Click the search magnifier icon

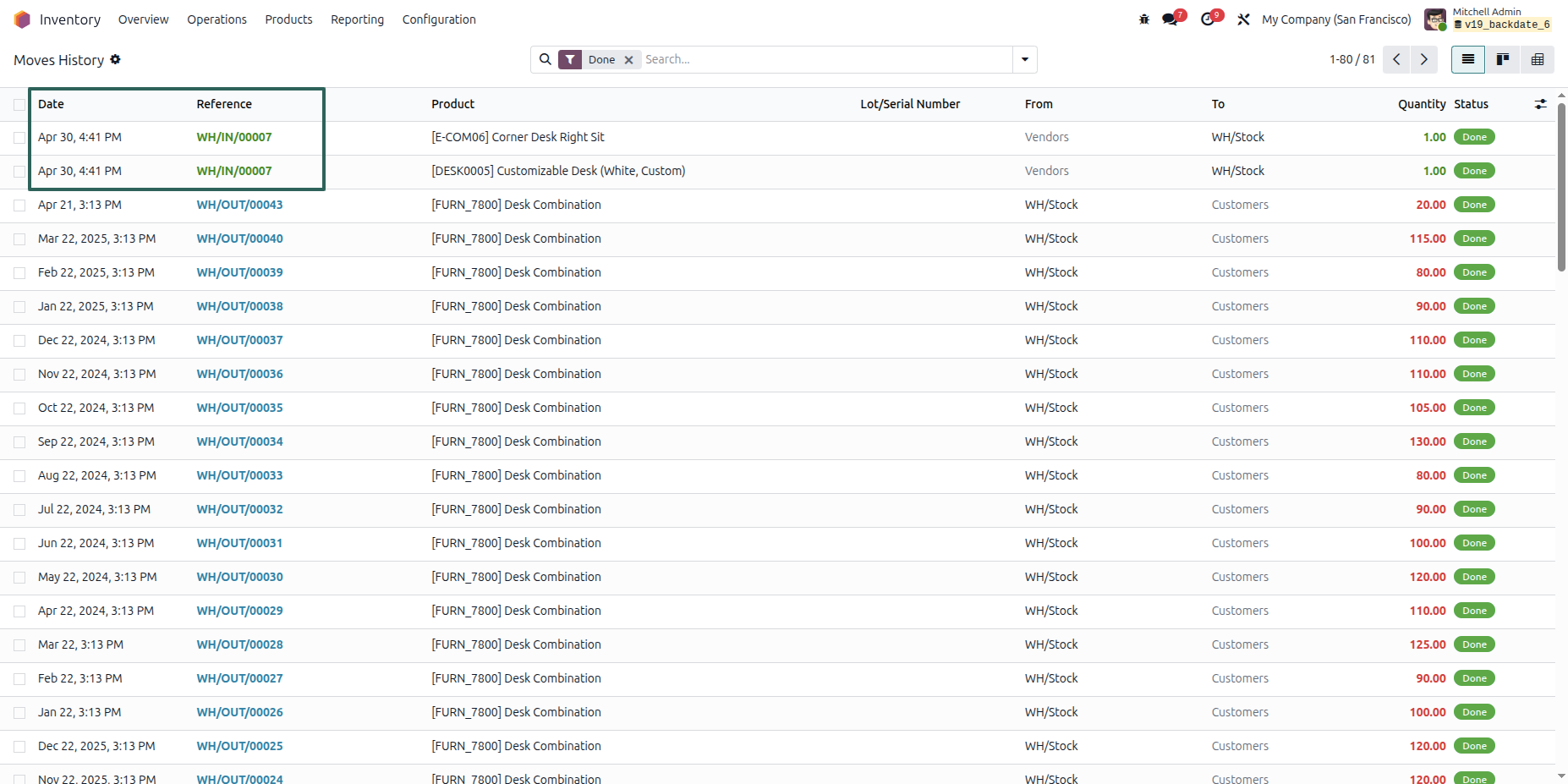click(x=546, y=59)
